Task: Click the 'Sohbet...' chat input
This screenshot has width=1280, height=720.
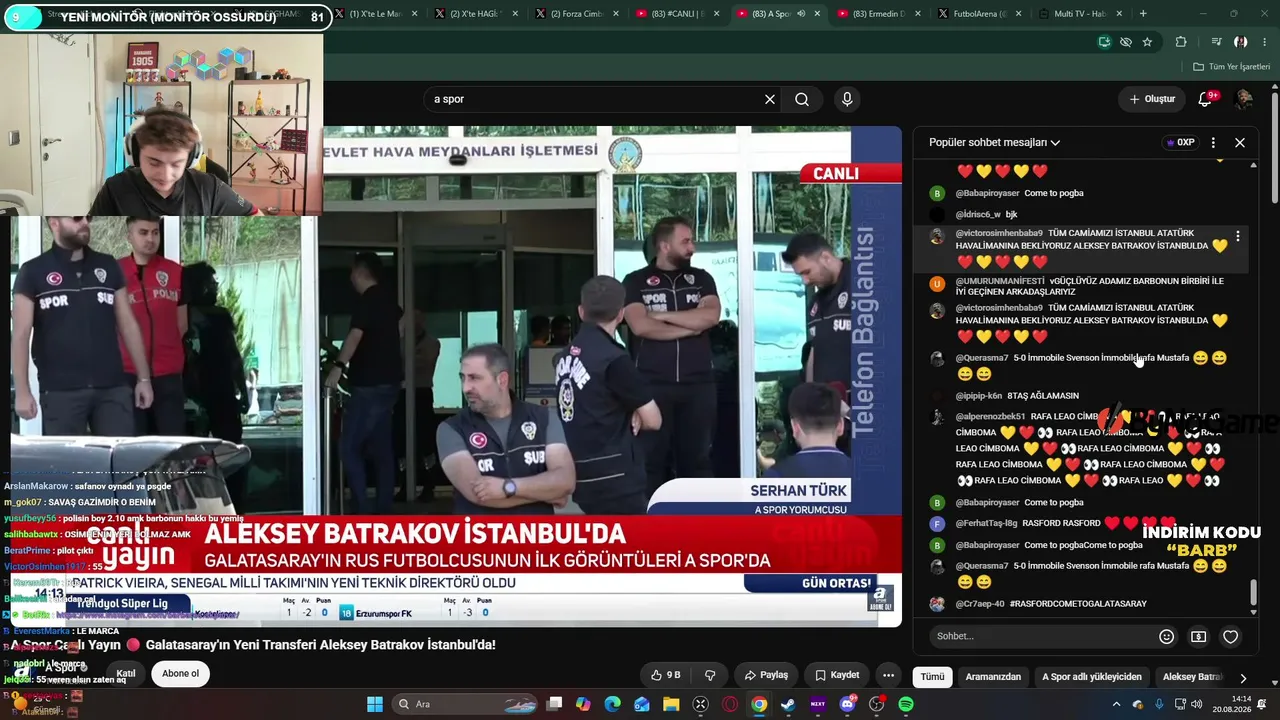Action: (1040, 636)
